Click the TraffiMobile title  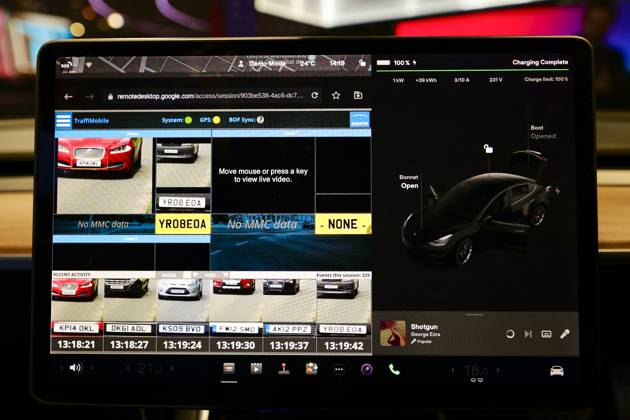coord(91,121)
